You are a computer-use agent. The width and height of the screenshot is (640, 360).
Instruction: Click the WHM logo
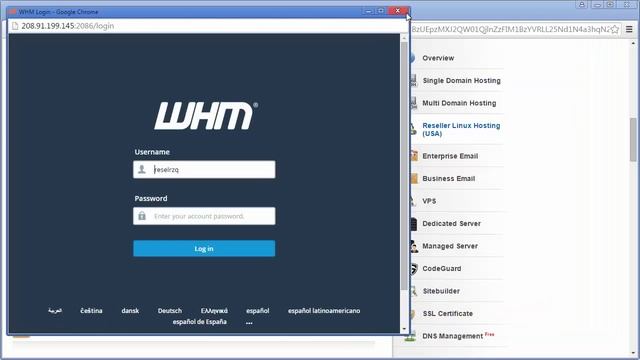click(x=206, y=116)
